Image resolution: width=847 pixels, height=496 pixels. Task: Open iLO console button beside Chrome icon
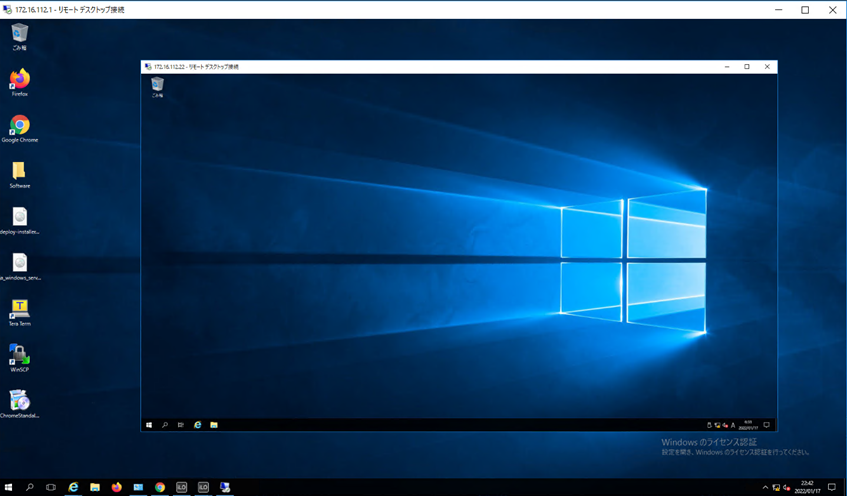tap(182, 487)
